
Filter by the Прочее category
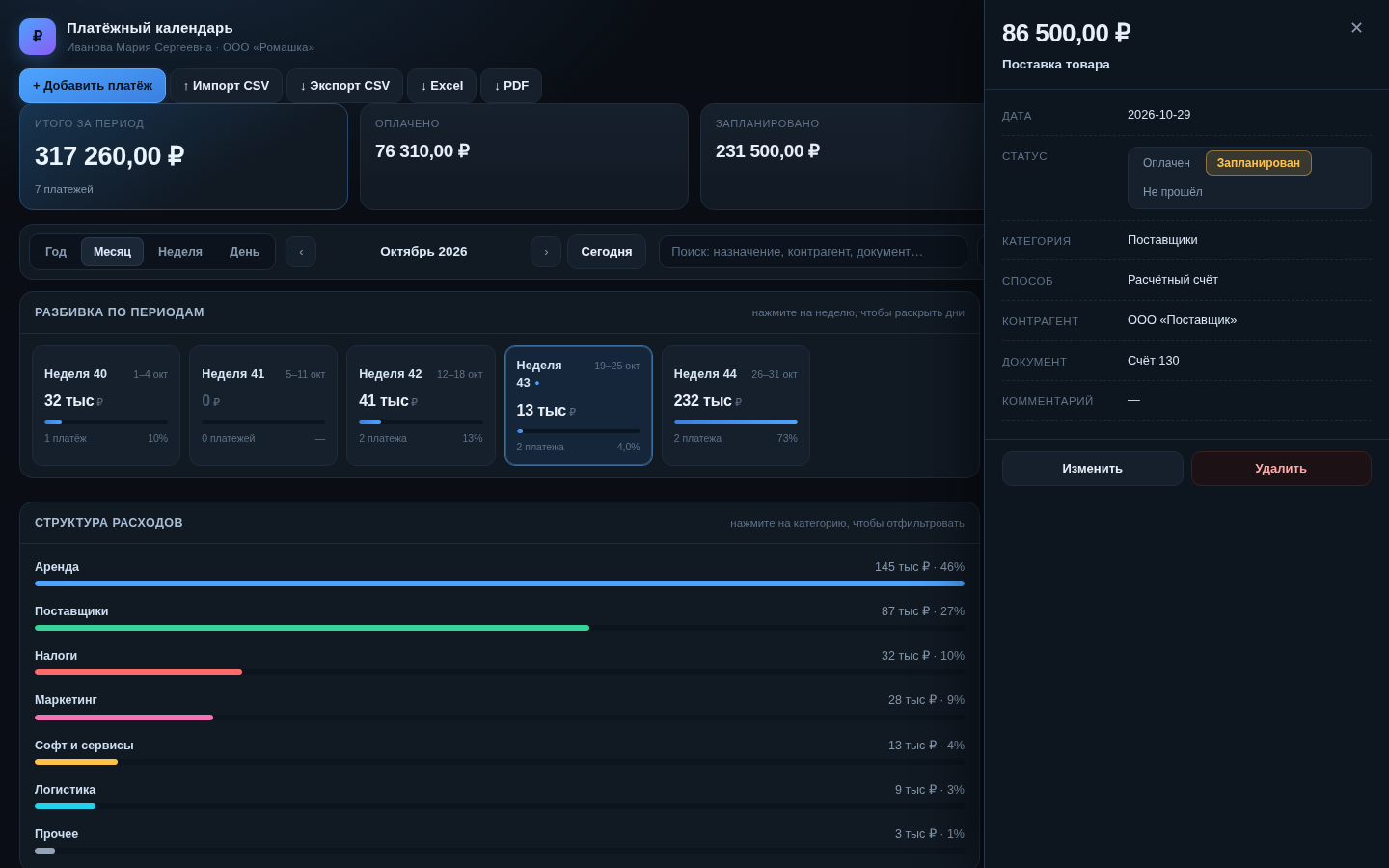pos(500,841)
